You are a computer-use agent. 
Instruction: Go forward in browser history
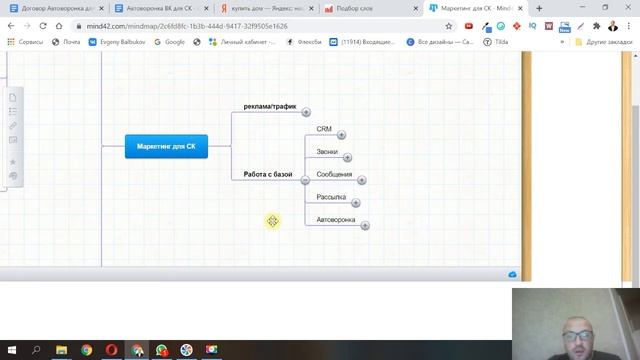point(27,26)
